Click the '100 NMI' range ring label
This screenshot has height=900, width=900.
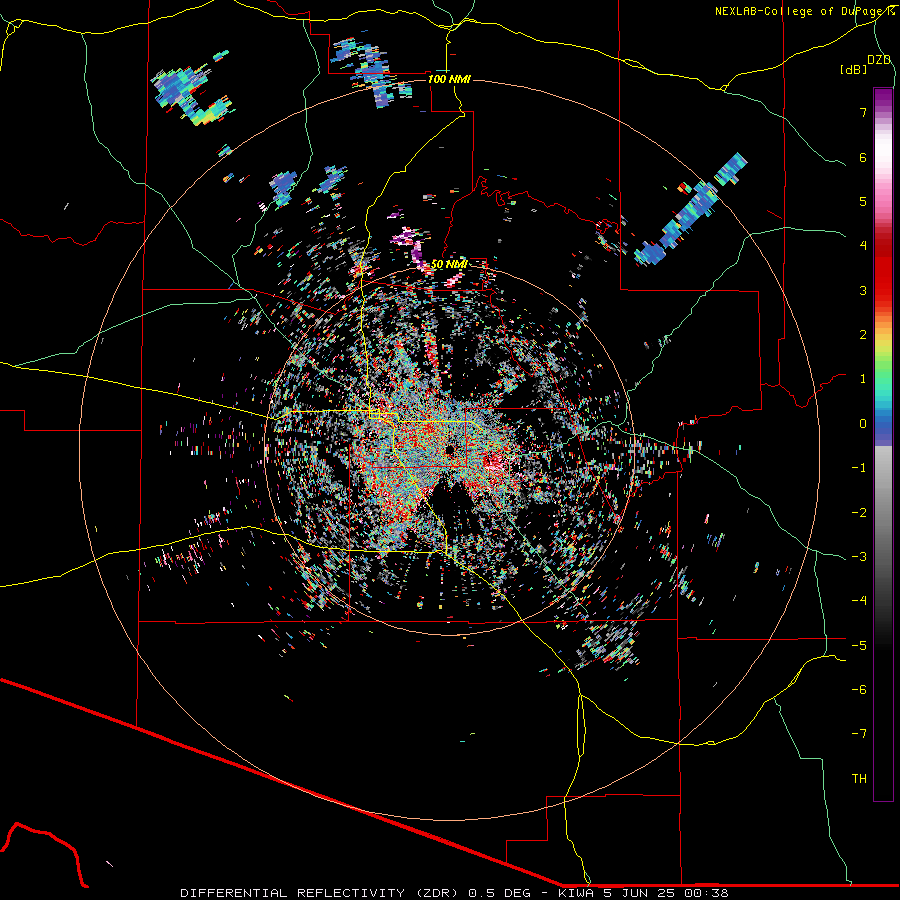(x=449, y=79)
